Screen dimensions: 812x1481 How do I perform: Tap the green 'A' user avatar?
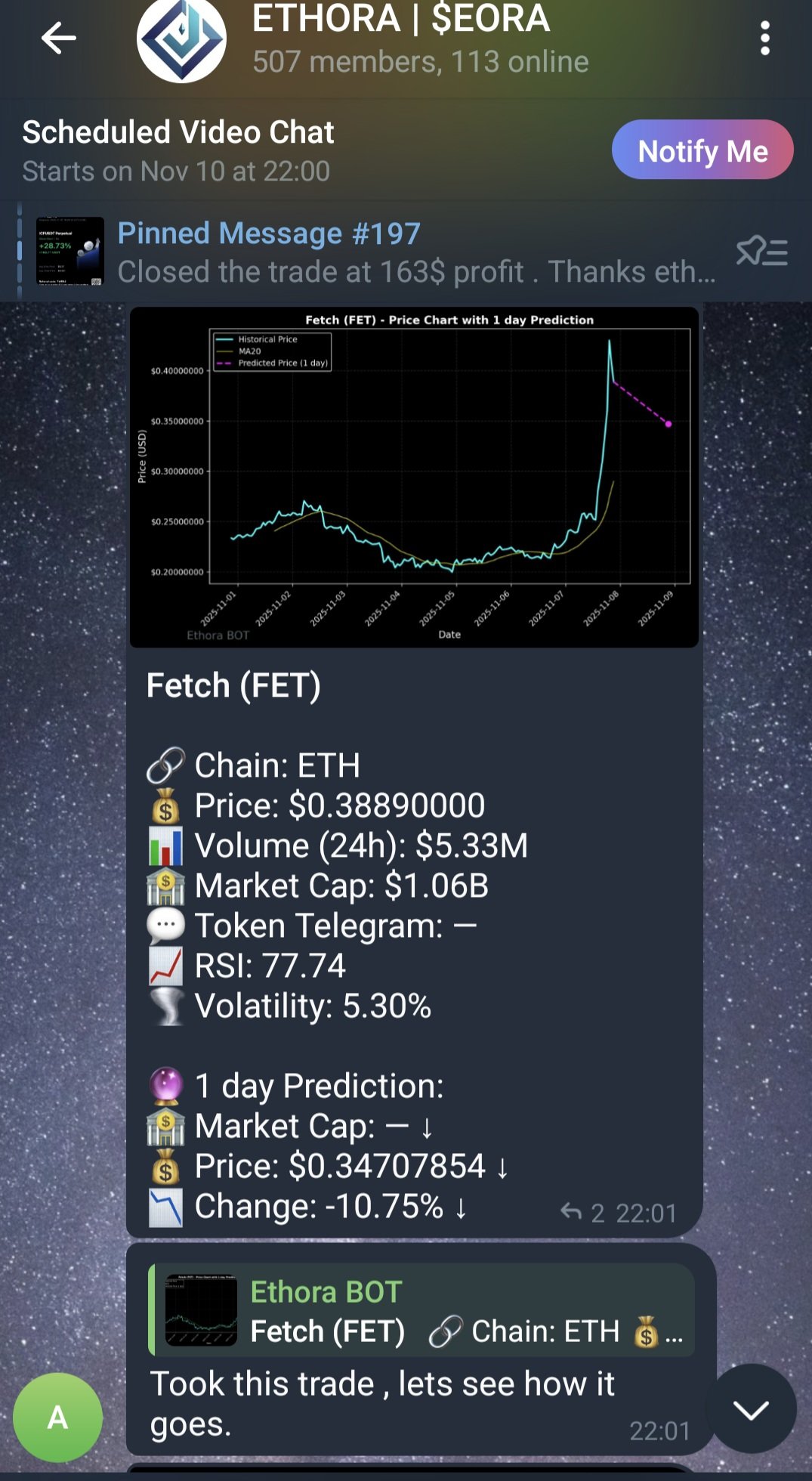[x=58, y=1418]
